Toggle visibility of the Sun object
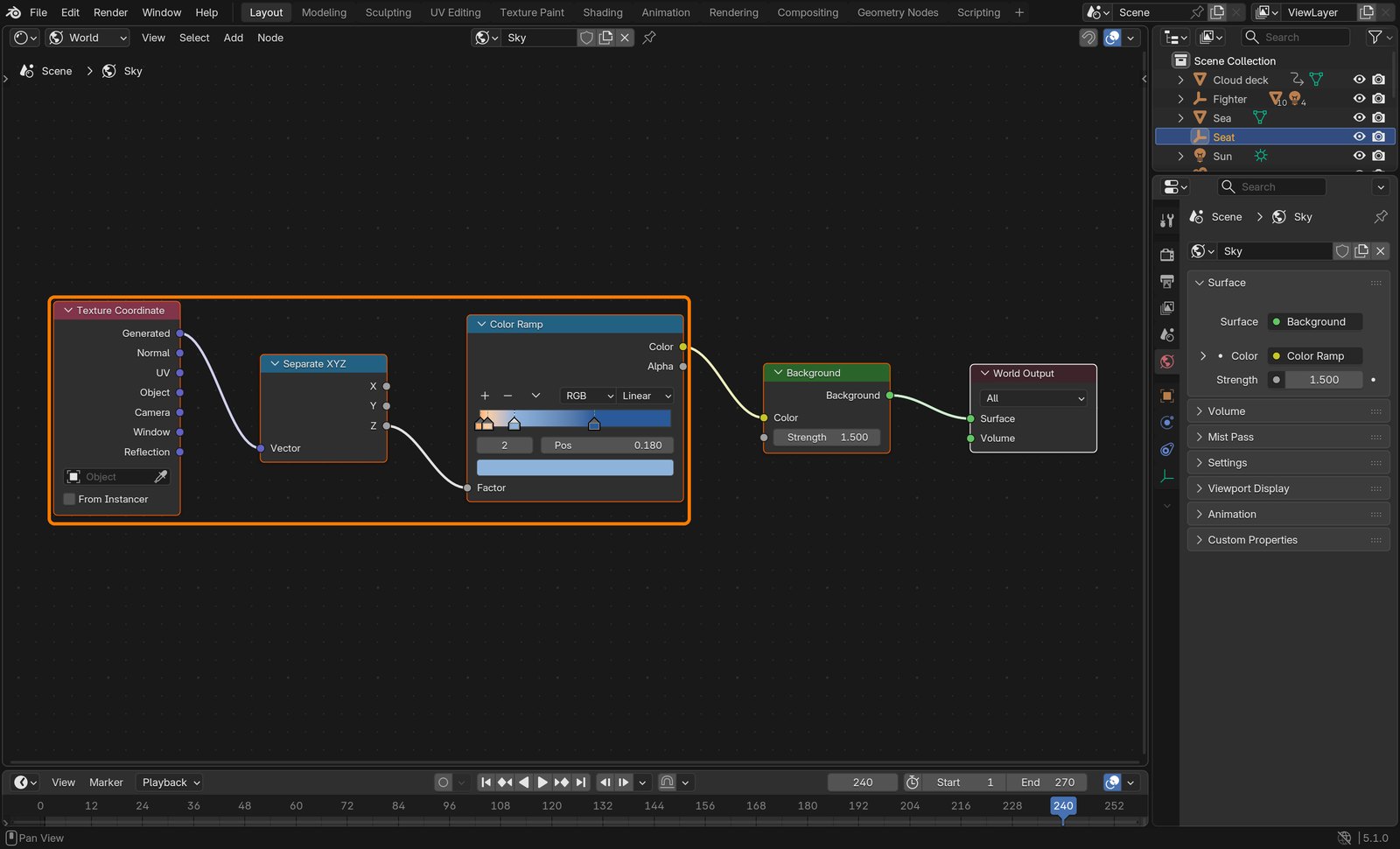 (x=1359, y=156)
